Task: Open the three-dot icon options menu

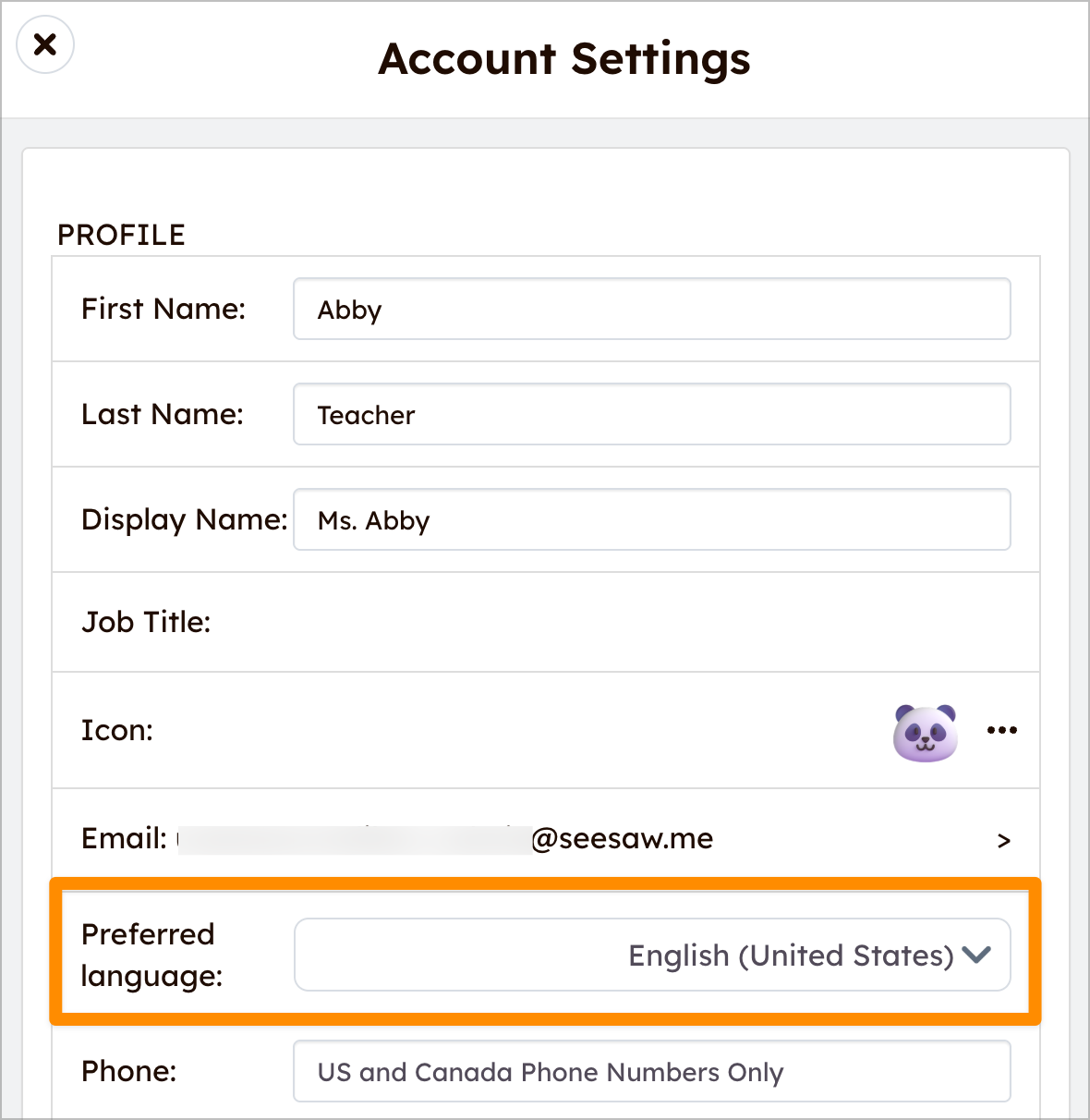Action: click(1001, 730)
